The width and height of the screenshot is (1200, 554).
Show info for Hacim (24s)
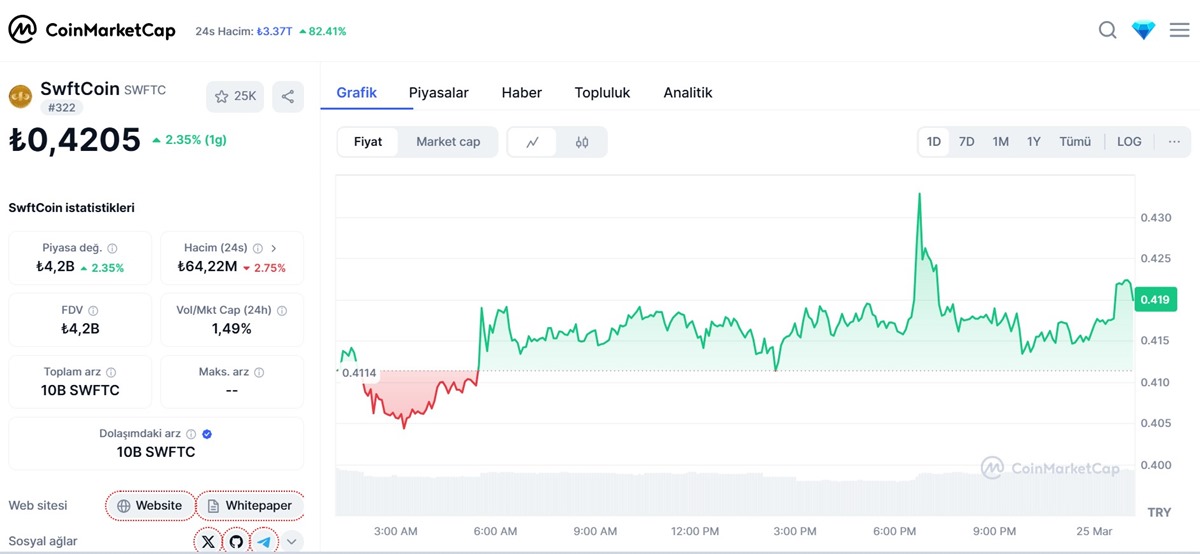click(258, 248)
